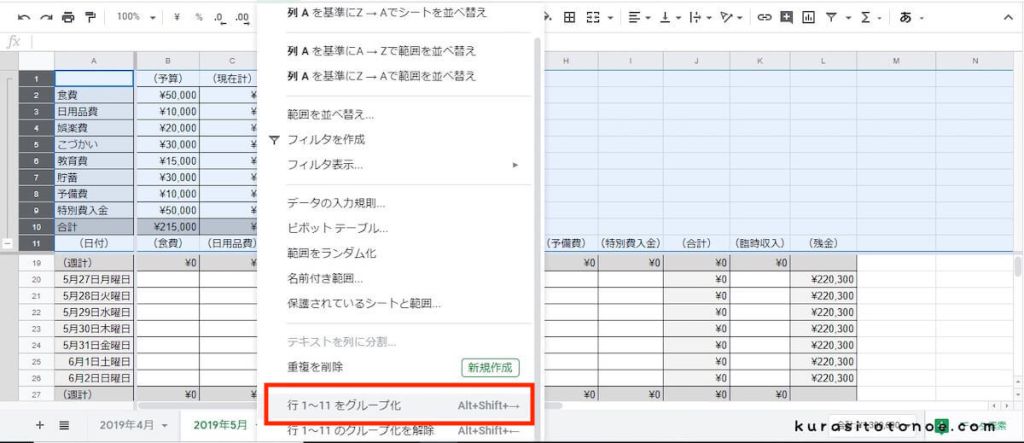Format as percent

coord(199,18)
